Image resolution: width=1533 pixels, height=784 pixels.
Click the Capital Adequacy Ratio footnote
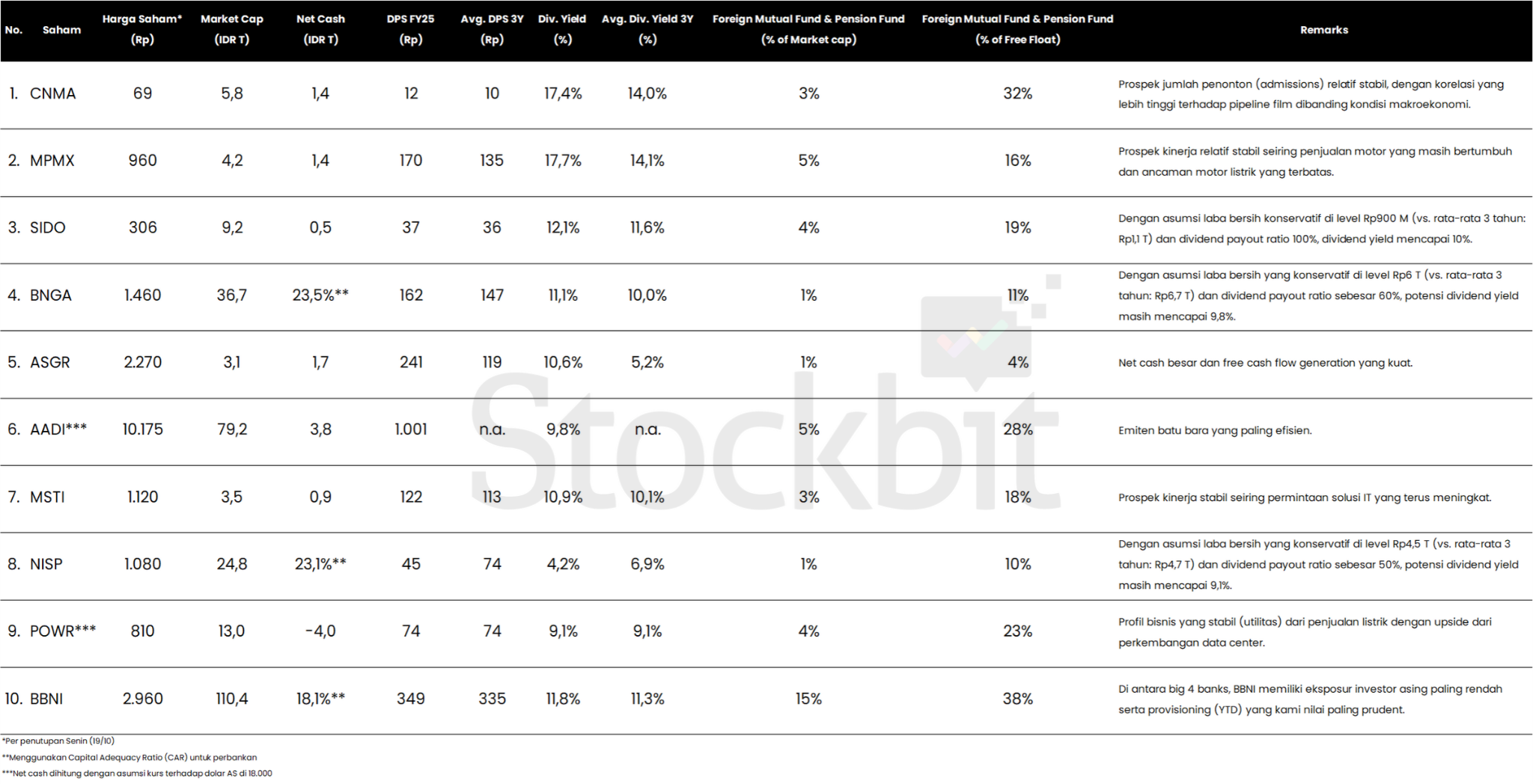click(x=129, y=757)
